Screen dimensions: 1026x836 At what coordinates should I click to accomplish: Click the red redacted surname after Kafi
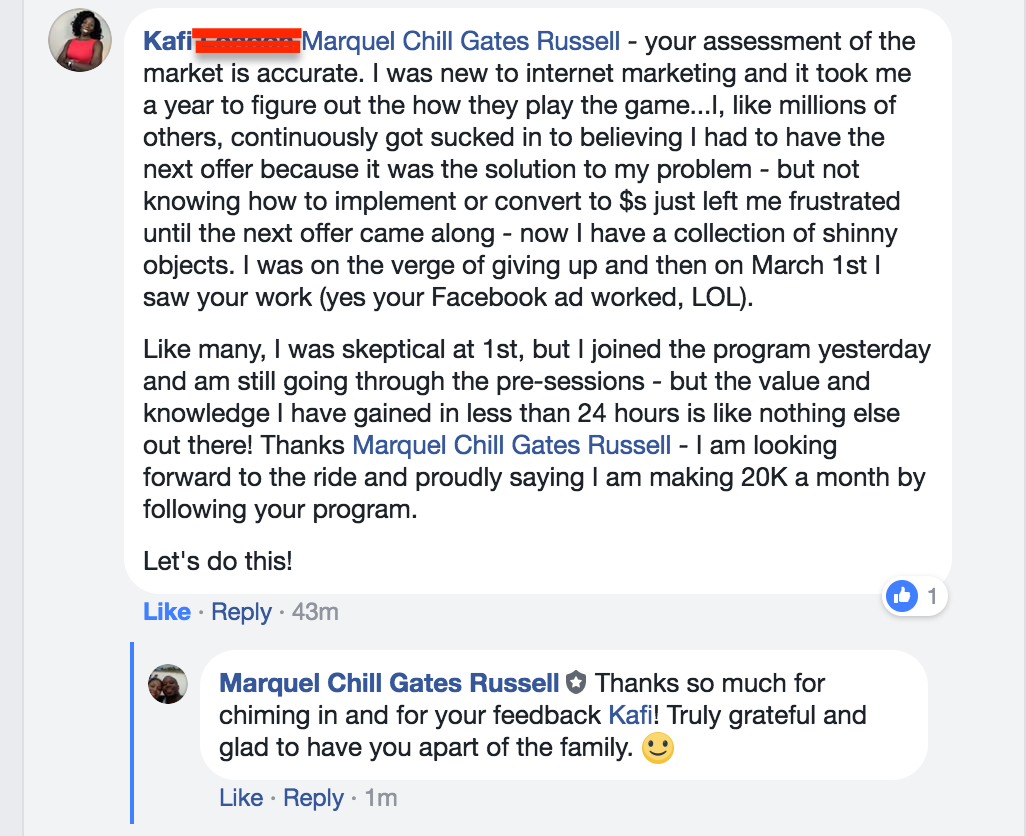click(x=247, y=41)
